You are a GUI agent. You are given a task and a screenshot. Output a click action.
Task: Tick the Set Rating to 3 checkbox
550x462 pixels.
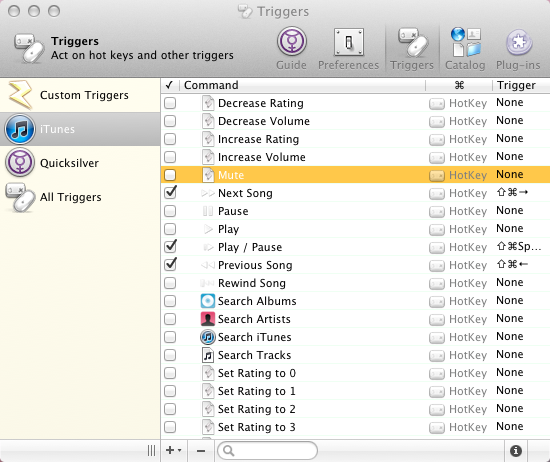pos(170,427)
